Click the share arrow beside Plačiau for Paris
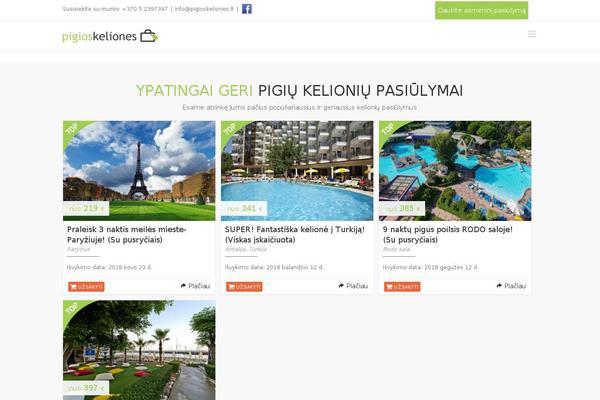600x400 pixels. pos(183,286)
